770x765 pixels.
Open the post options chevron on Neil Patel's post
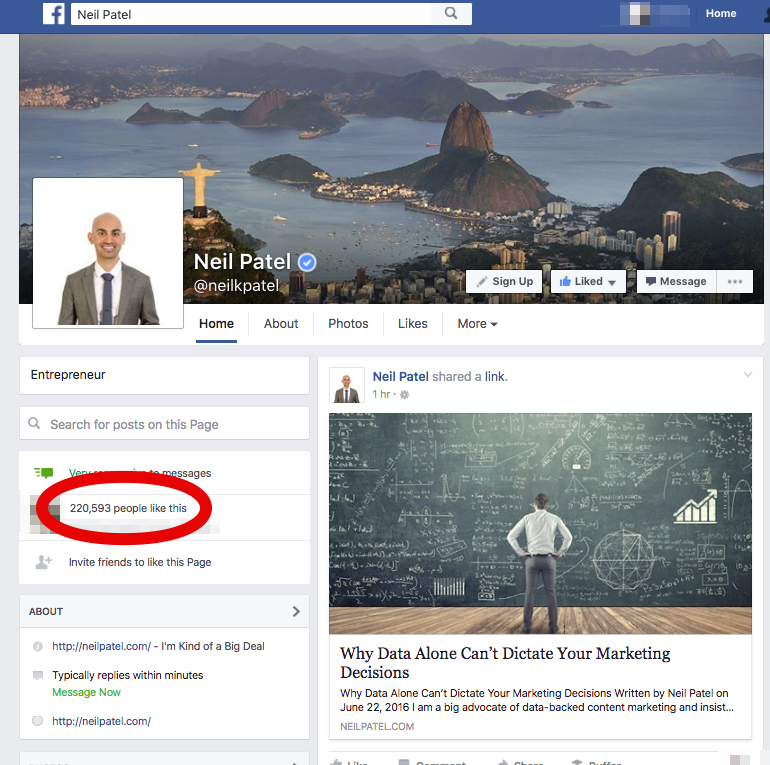[x=747, y=375]
